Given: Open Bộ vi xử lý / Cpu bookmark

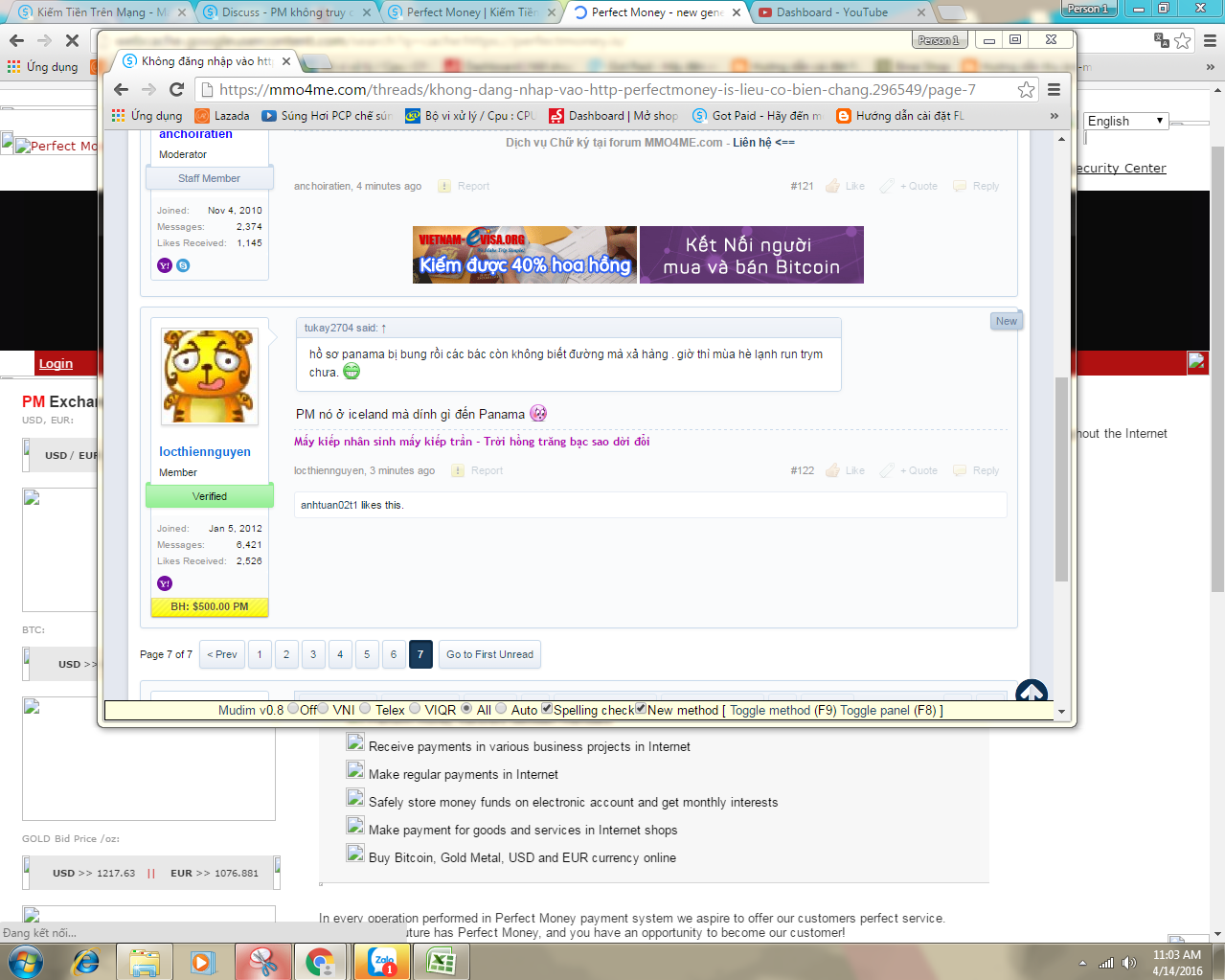Looking at the screenshot, I should tap(470, 115).
